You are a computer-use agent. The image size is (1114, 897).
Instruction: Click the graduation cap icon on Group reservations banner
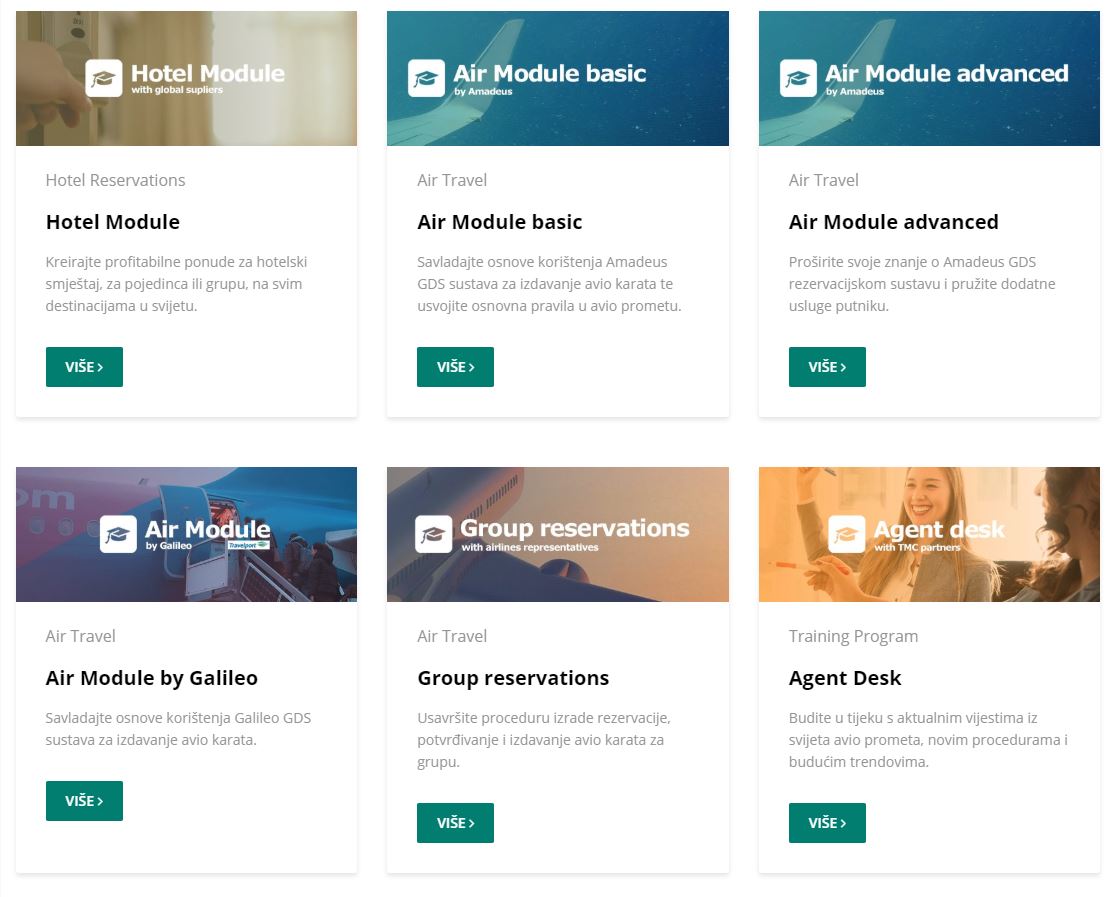(x=433, y=534)
